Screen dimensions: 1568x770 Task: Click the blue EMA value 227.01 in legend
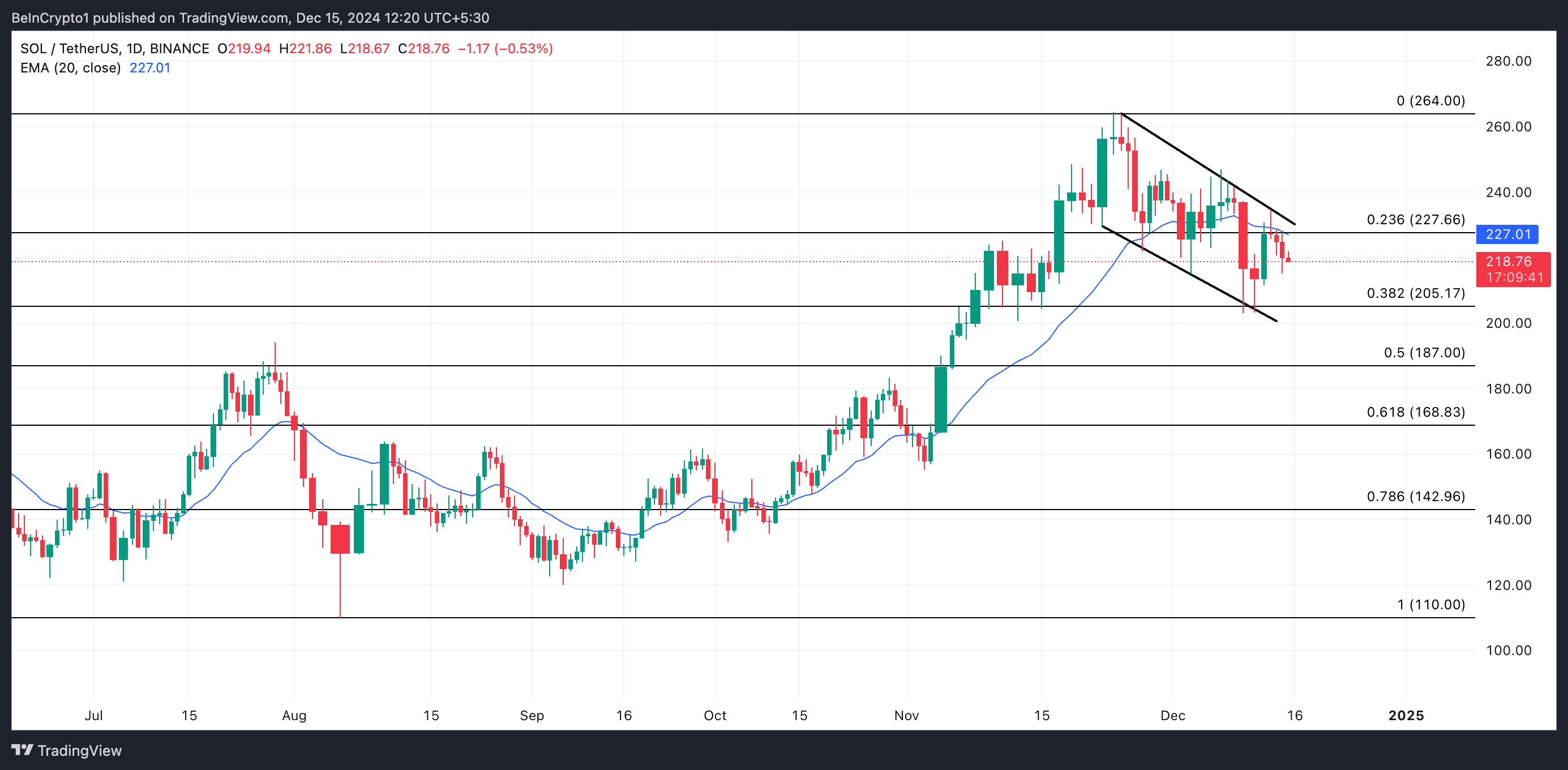tap(150, 68)
